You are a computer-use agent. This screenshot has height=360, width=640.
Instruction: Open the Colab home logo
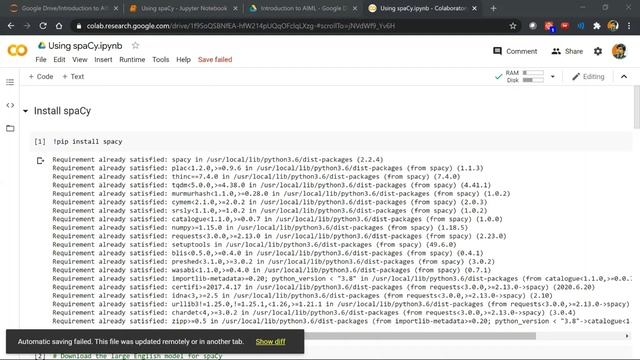18,50
